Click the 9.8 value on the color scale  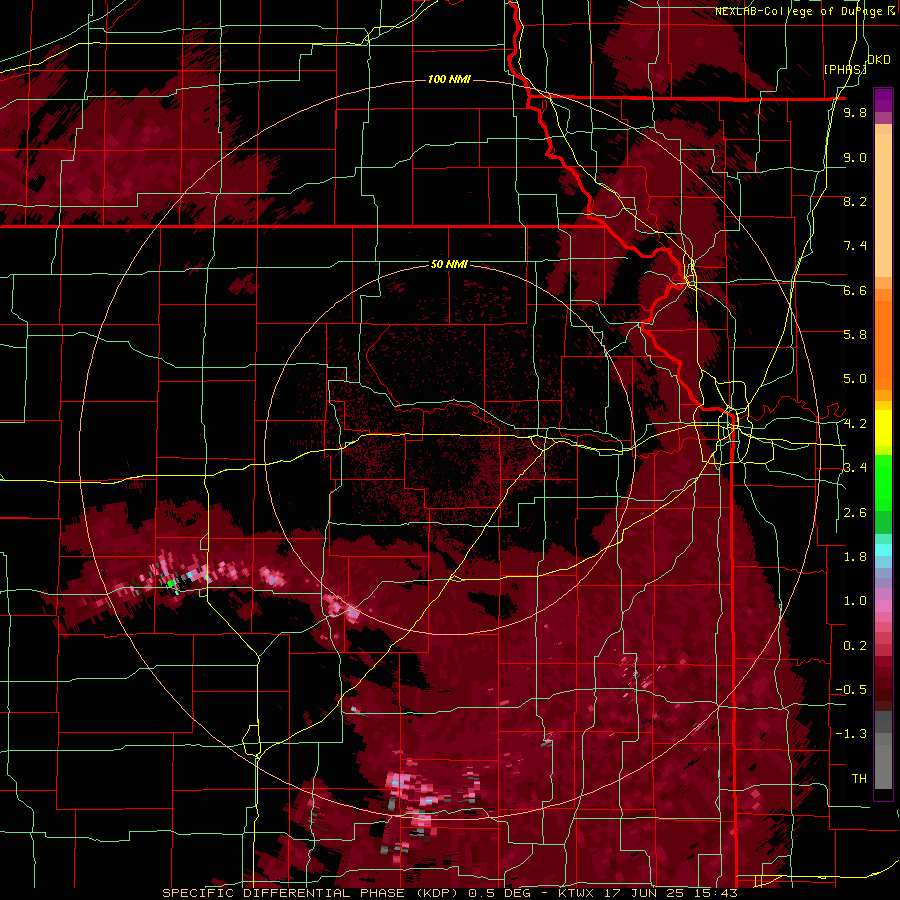855,113
